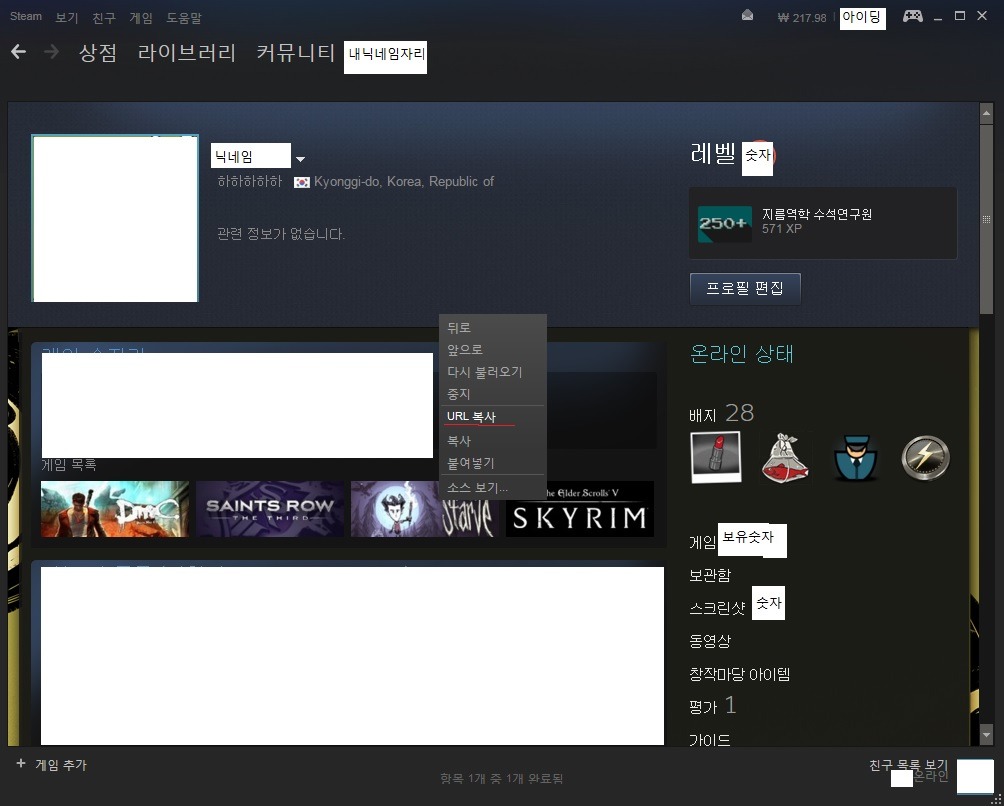This screenshot has height=806, width=1004.
Task: Click the 게임 link in sidebar
Action: 702,543
